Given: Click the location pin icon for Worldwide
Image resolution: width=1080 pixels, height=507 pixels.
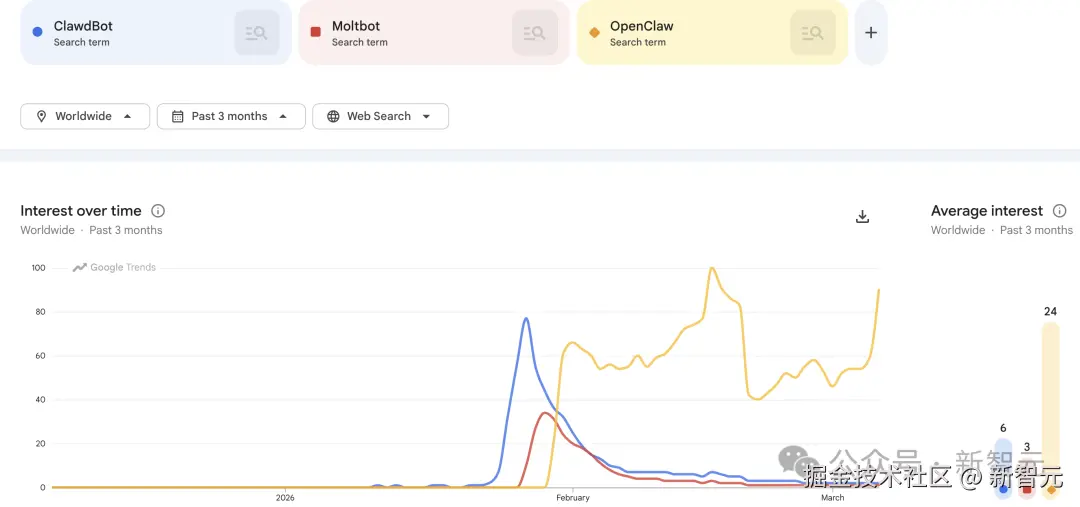Looking at the screenshot, I should [x=42, y=116].
